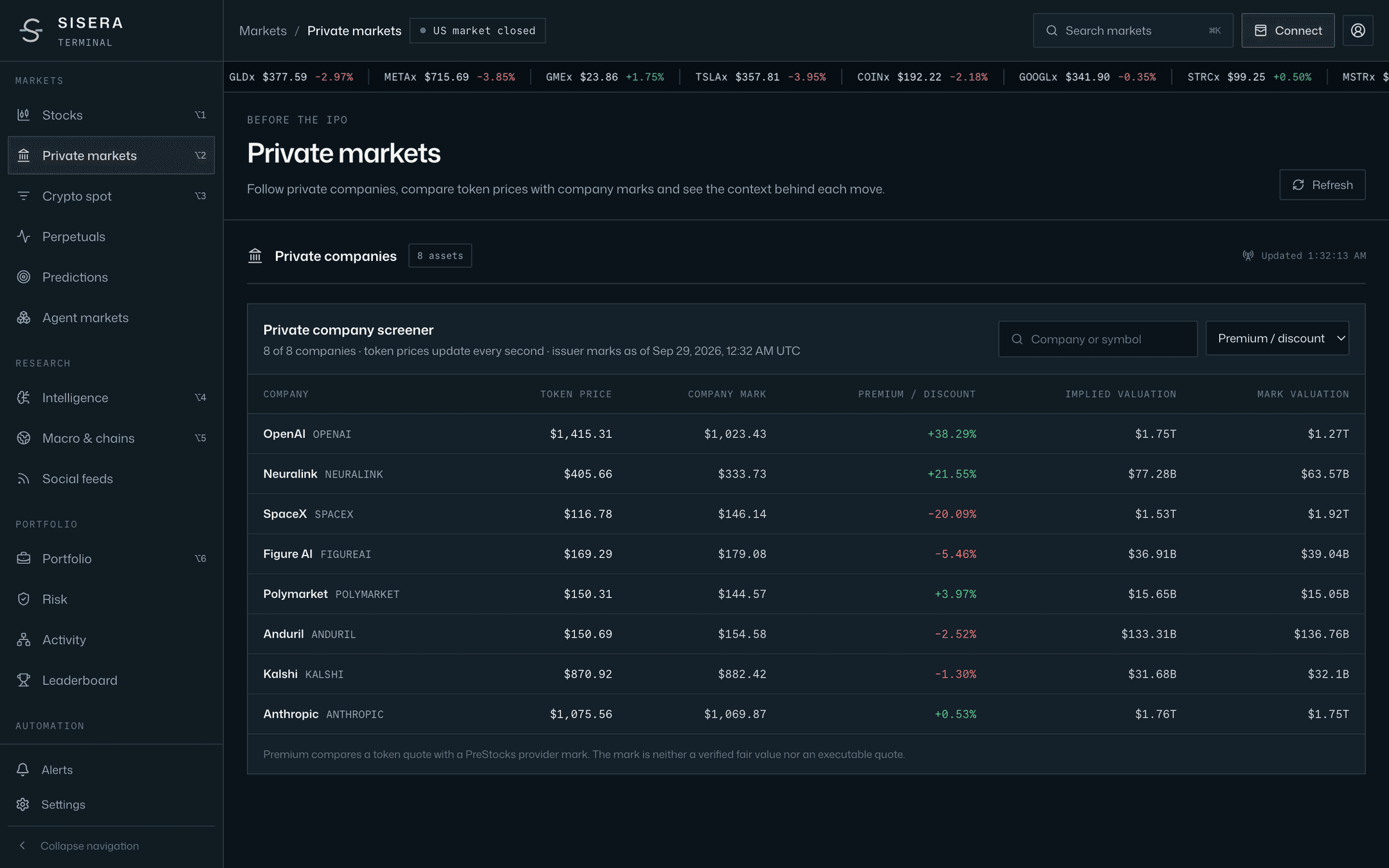The height and width of the screenshot is (868, 1389).
Task: Click the Intelligence brain icon
Action: pyautogui.click(x=24, y=398)
